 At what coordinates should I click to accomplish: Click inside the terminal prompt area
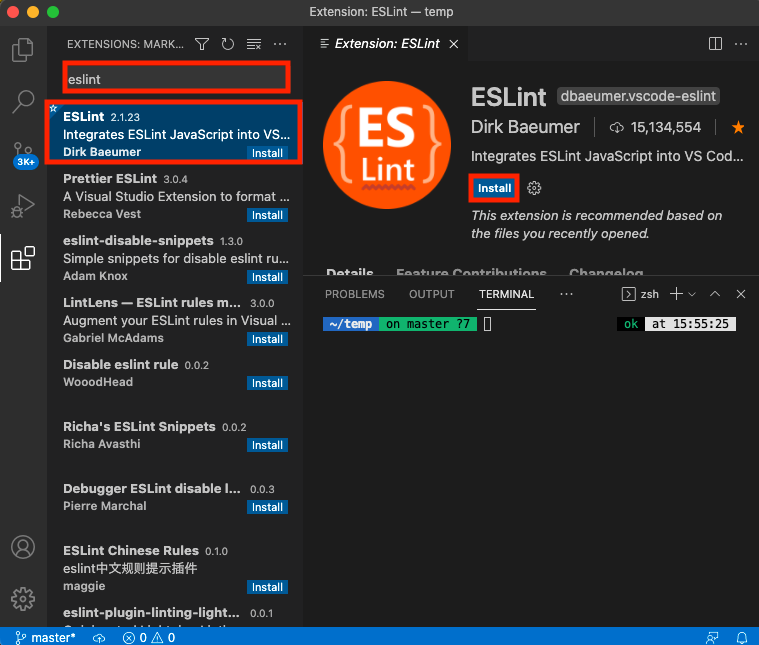(x=487, y=324)
